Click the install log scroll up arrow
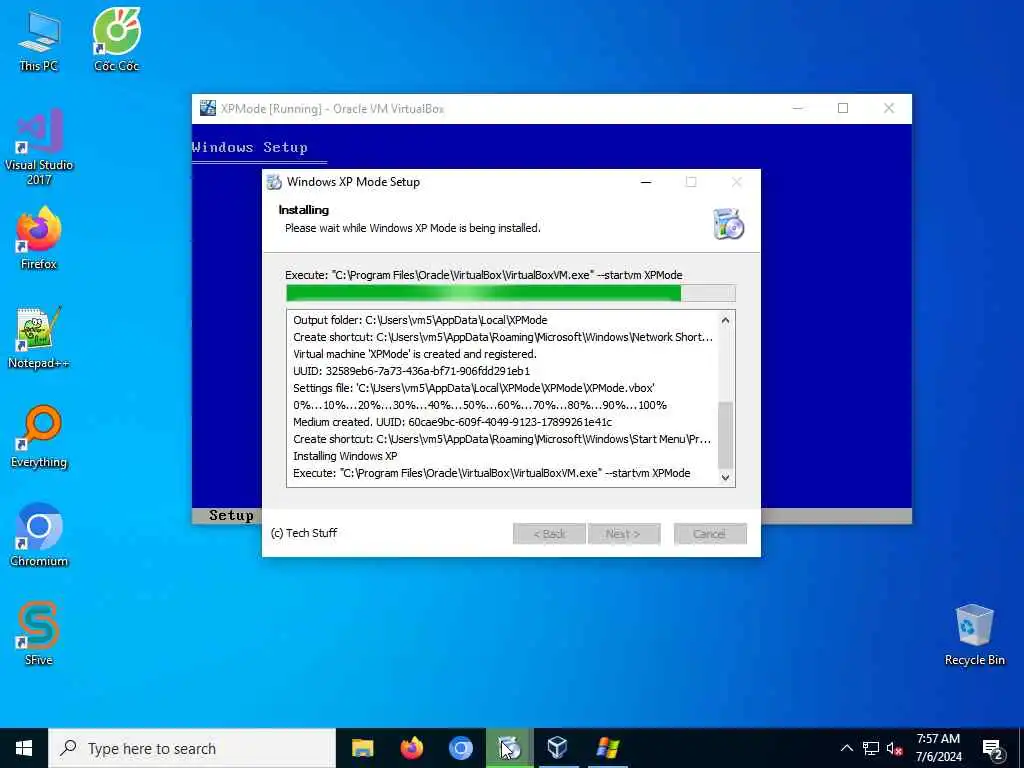Image resolution: width=1024 pixels, height=768 pixels. click(725, 320)
